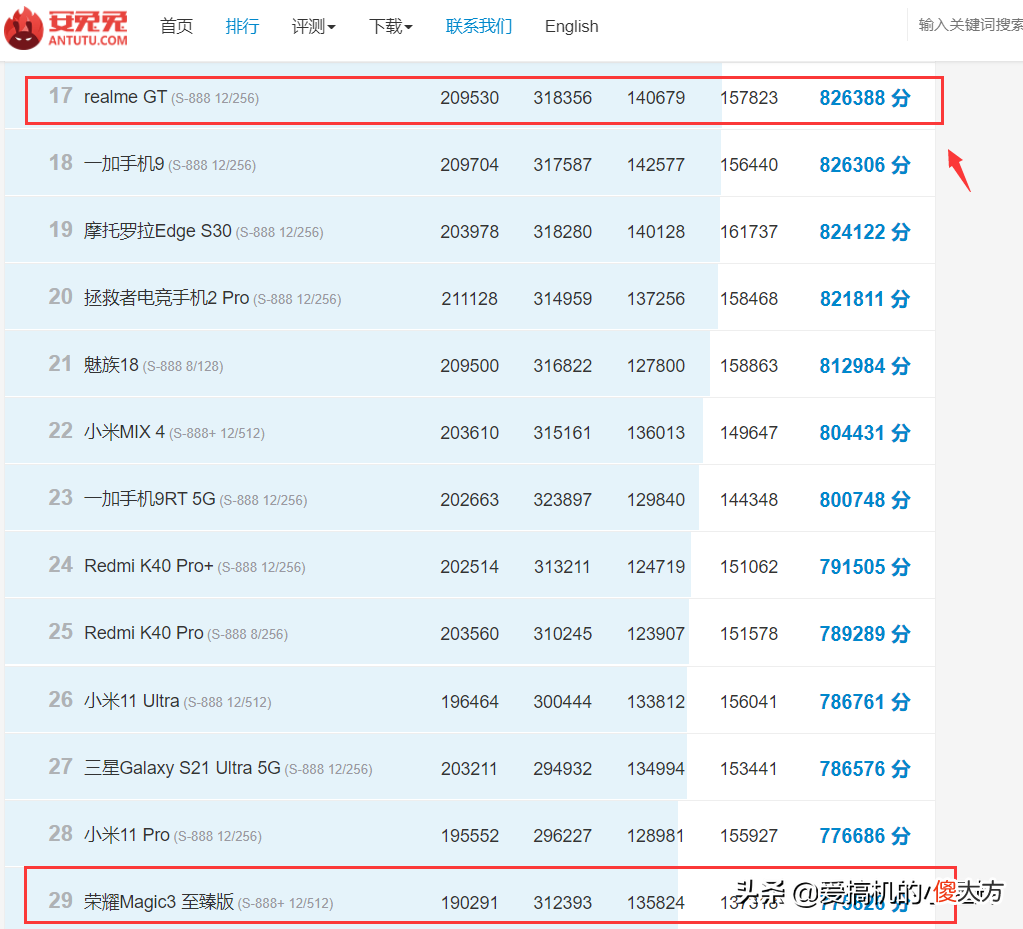1023x929 pixels.
Task: Focus the keyword search field
Action: (x=969, y=25)
